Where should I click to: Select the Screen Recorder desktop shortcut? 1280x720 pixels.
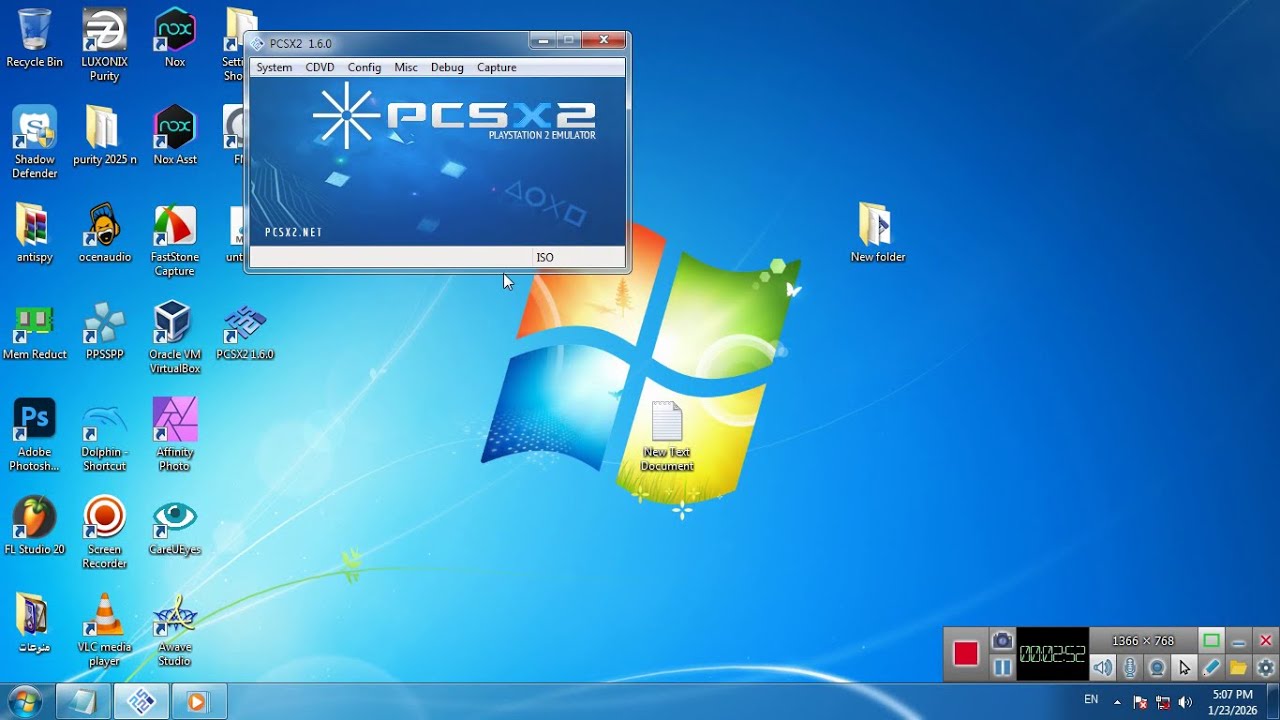pos(104,533)
